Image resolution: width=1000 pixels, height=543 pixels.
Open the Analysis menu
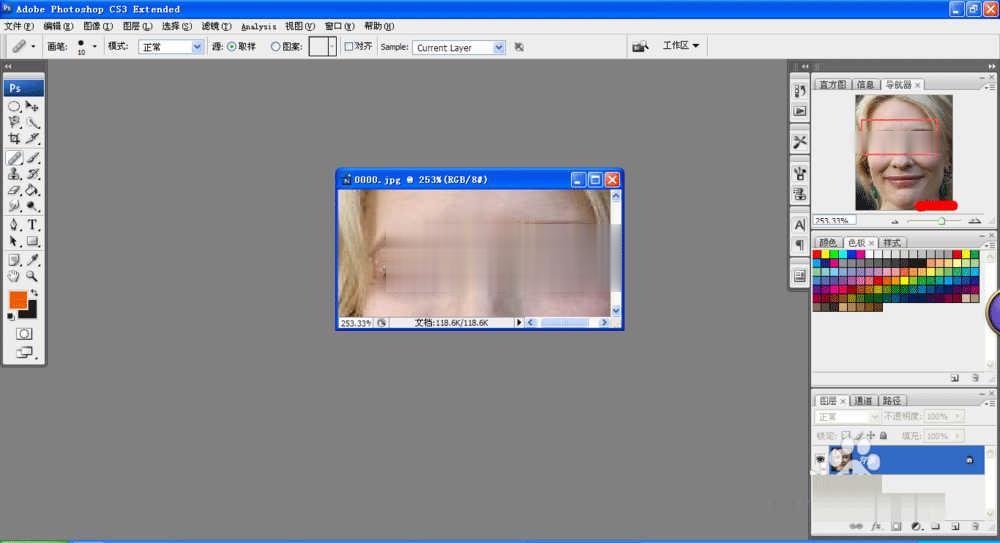click(x=258, y=26)
